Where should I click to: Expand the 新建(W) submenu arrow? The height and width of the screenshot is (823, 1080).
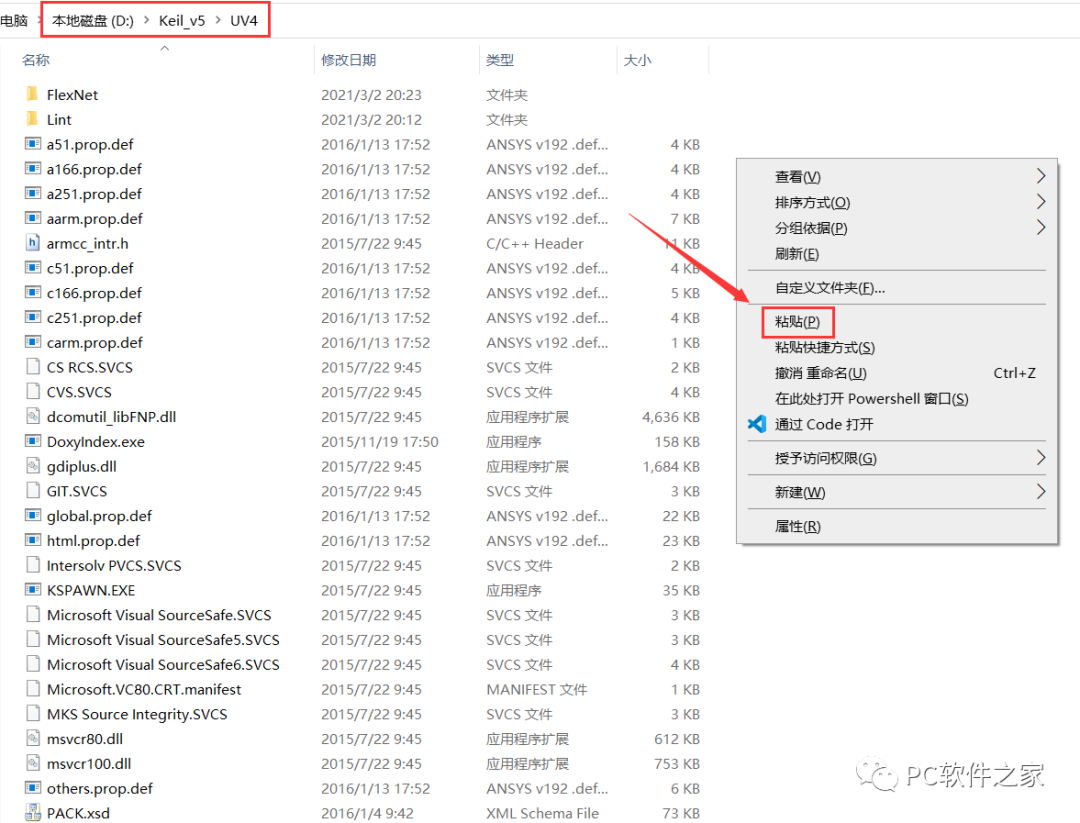(1041, 492)
